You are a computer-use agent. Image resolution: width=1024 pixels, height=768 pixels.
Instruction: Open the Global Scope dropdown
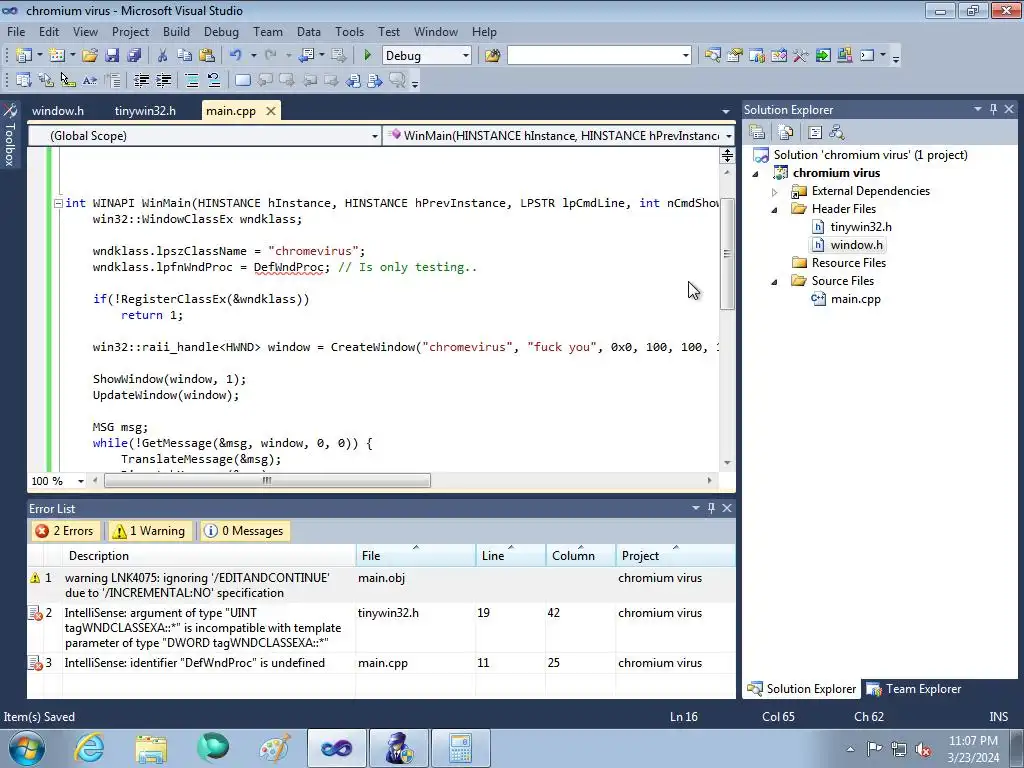click(x=374, y=136)
